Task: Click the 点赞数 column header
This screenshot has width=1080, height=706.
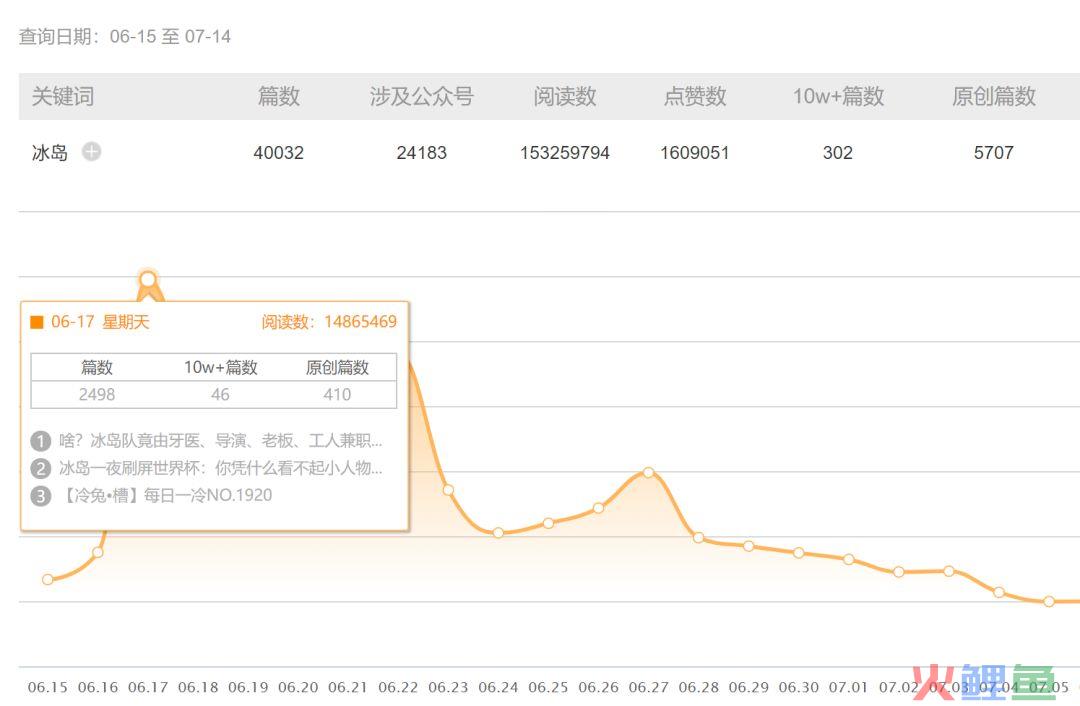Action: (695, 96)
